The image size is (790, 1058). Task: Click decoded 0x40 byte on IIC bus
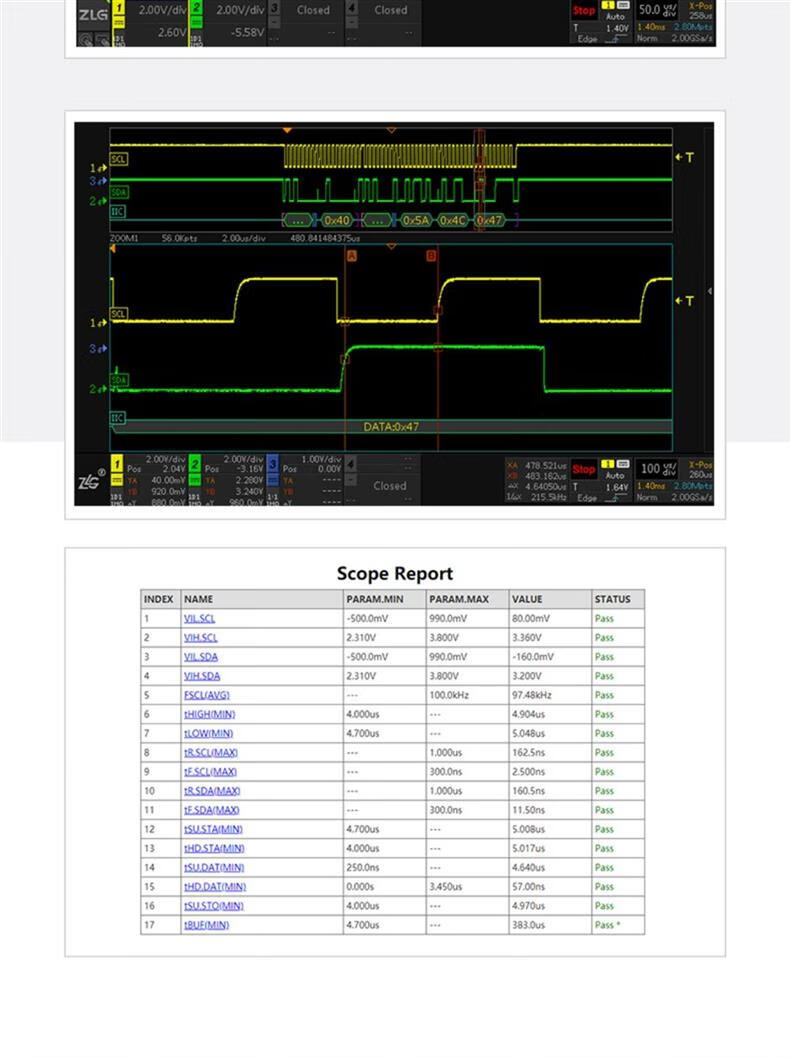pyautogui.click(x=337, y=220)
